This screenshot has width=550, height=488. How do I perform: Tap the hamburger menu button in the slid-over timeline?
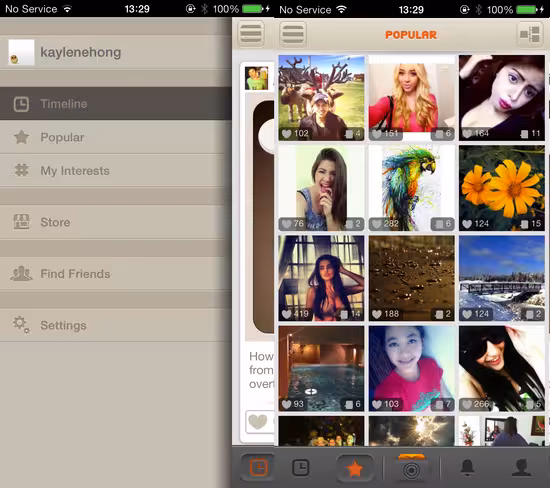[x=251, y=34]
